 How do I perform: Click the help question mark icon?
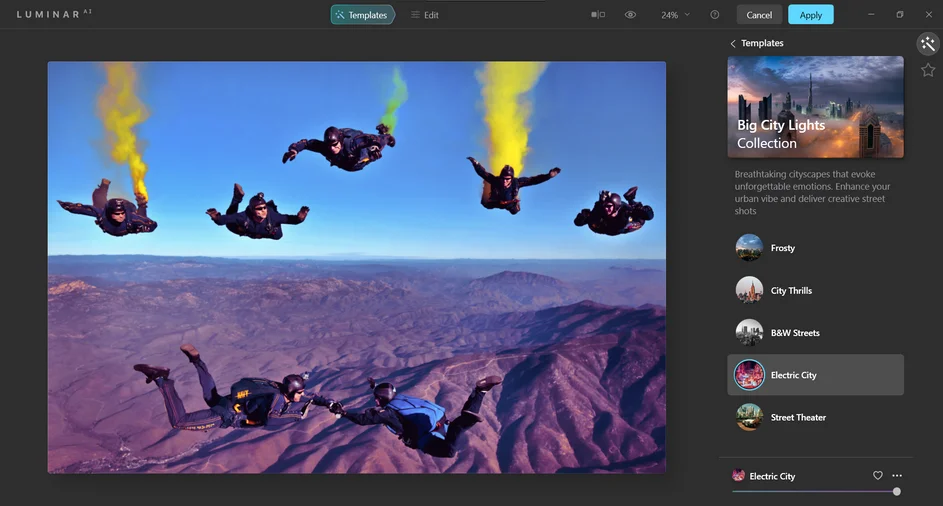click(x=714, y=15)
